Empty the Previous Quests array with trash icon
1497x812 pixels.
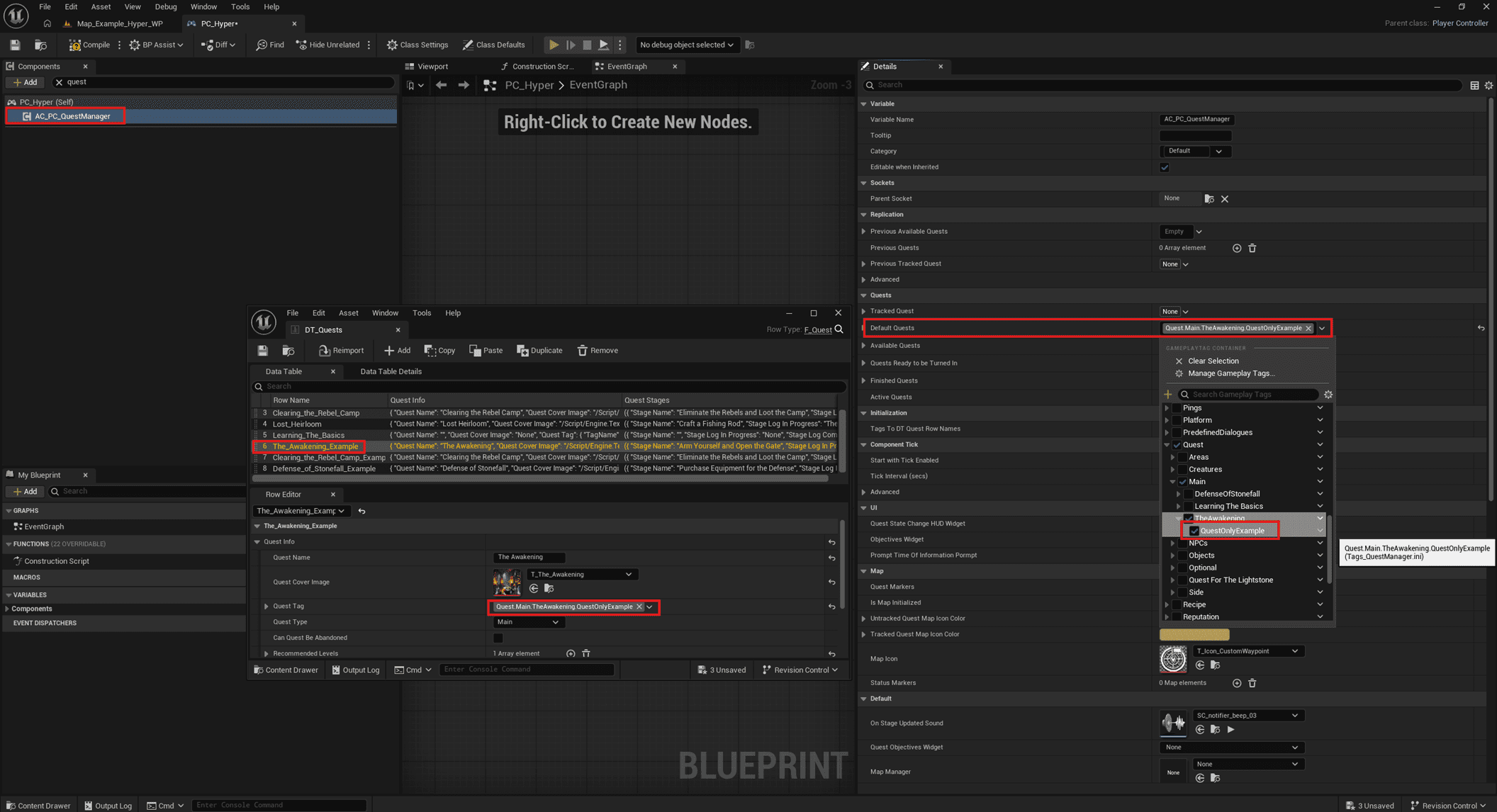tap(1252, 248)
